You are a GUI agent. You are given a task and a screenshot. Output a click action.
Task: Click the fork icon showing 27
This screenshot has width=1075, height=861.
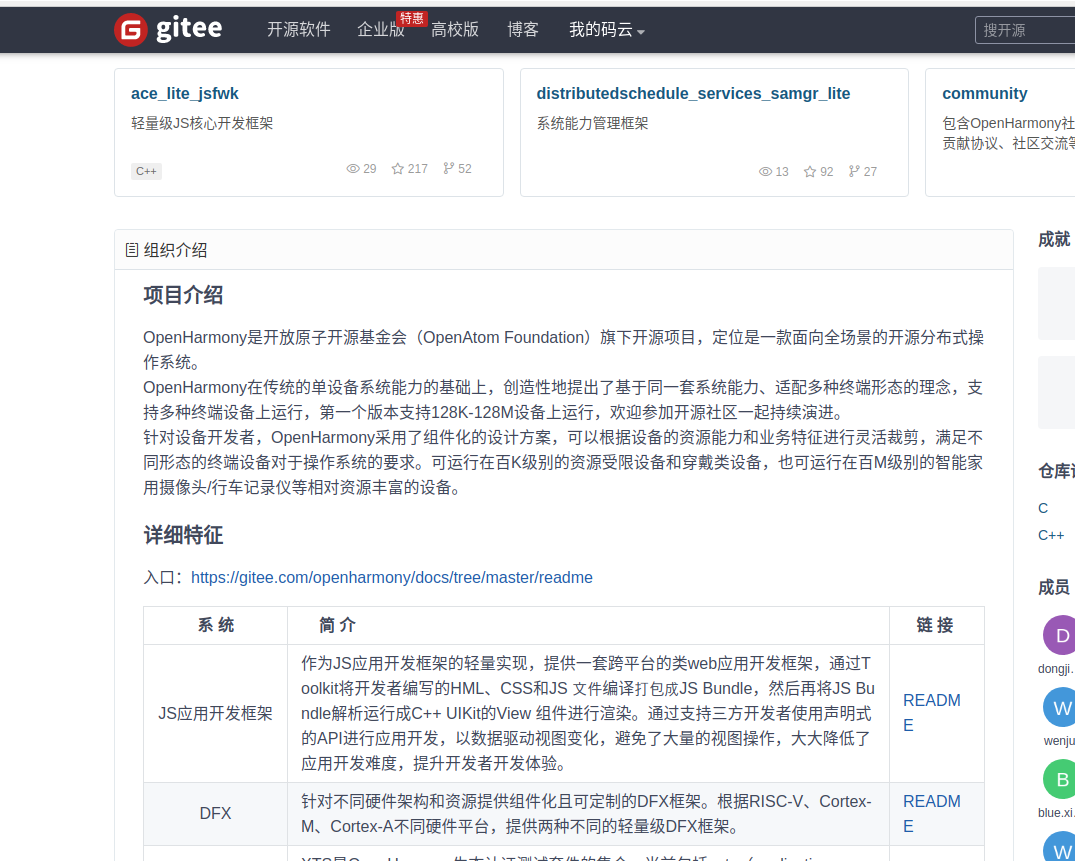tap(854, 171)
